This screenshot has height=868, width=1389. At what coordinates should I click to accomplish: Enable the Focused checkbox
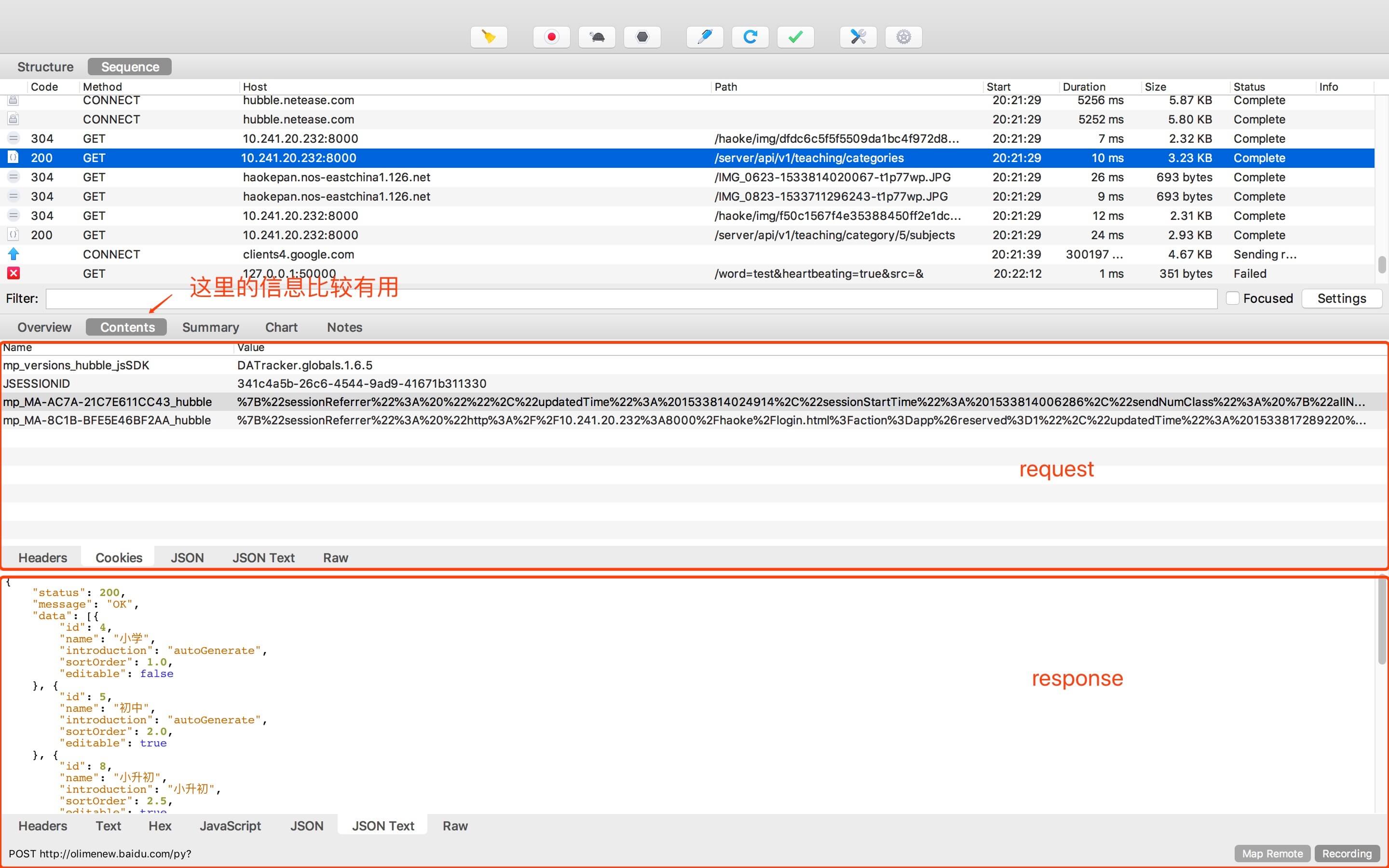point(1232,298)
